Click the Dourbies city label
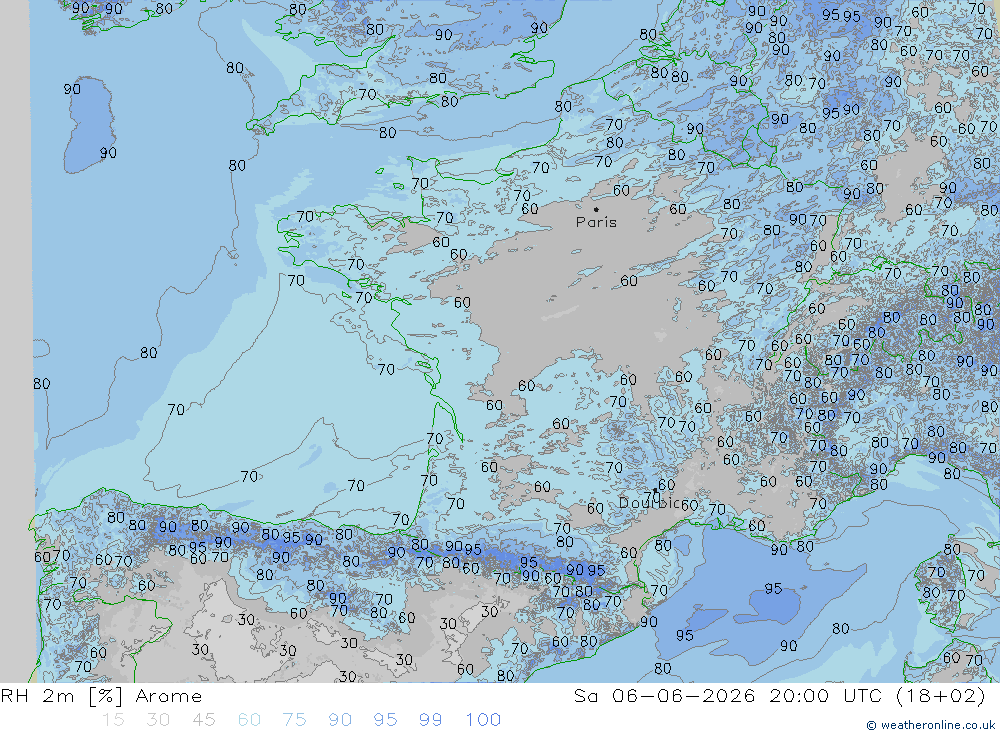 649,503
